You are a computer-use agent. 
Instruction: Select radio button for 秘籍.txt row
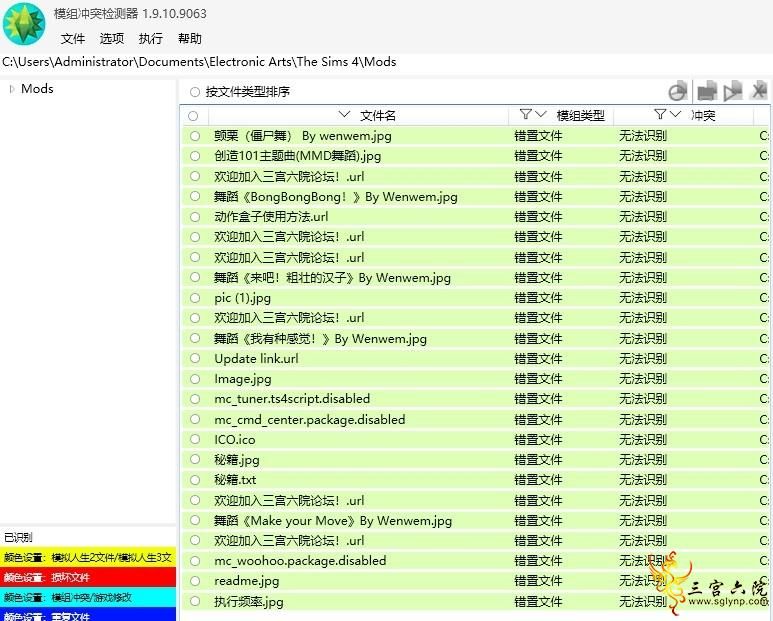(x=195, y=480)
